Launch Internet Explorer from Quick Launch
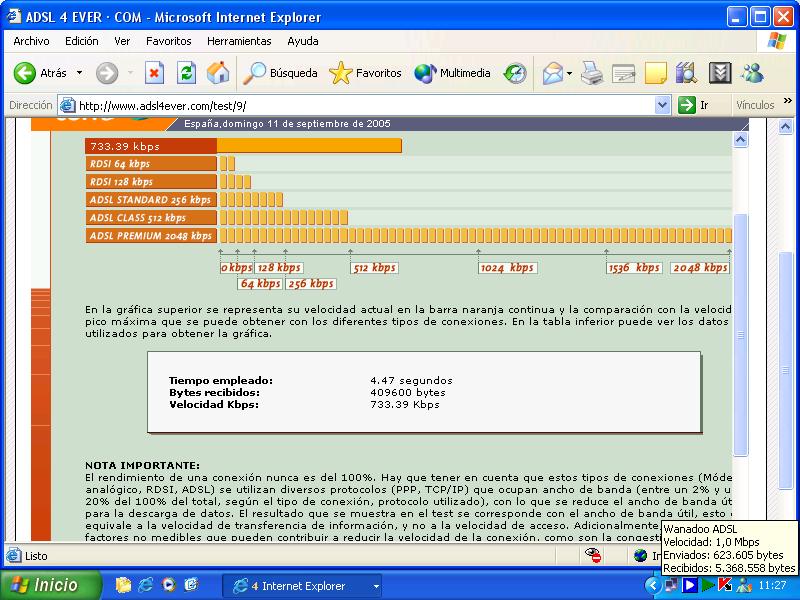The image size is (800, 600). click(x=146, y=585)
